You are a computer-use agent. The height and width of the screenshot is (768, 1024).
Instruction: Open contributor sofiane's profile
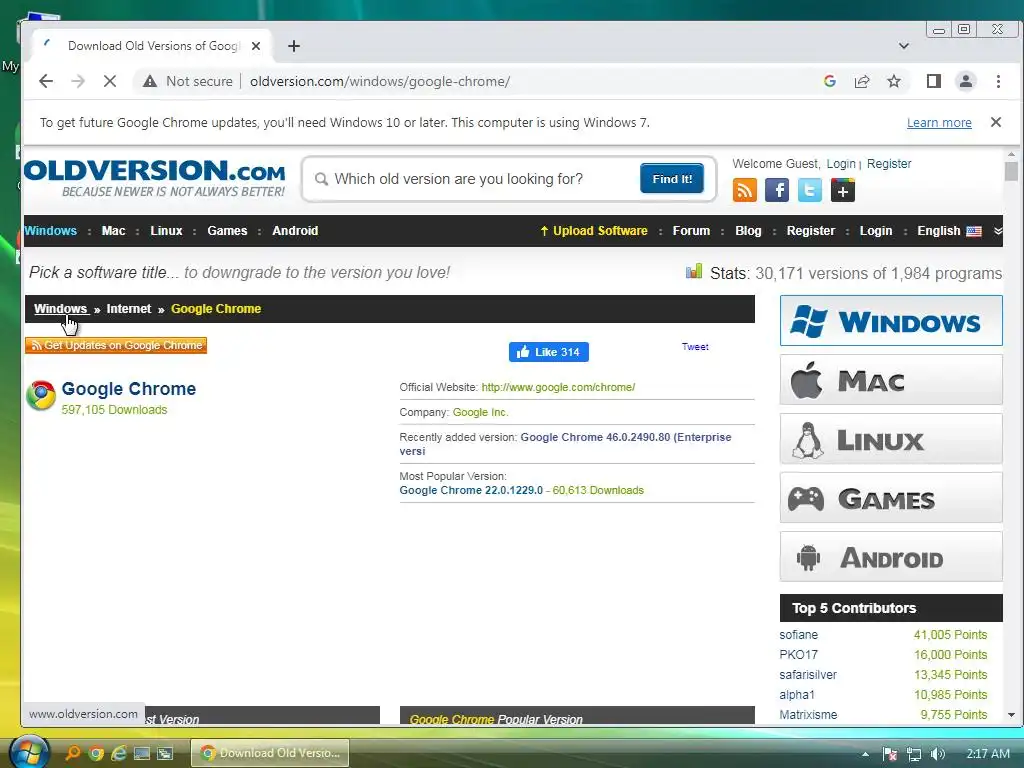pyautogui.click(x=798, y=635)
